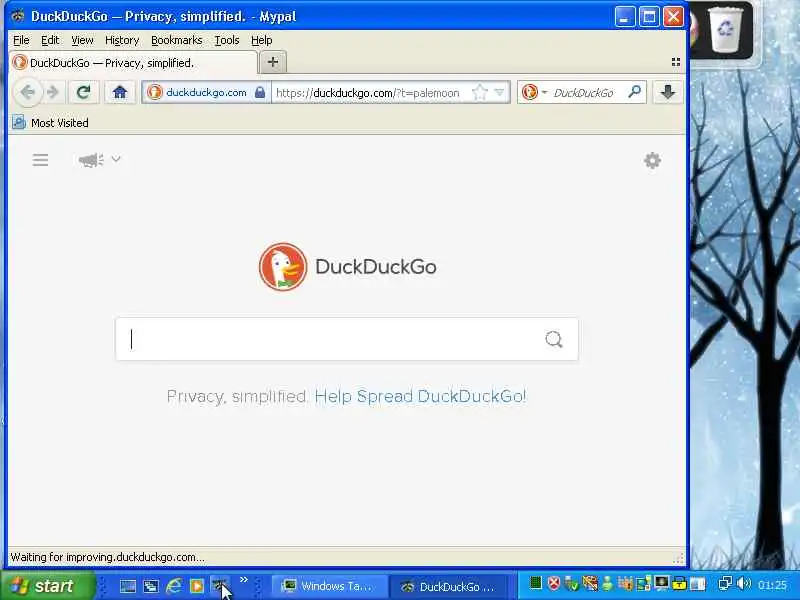Open the Downloads arrow button
Image resolution: width=800 pixels, height=600 pixels.
pyautogui.click(x=667, y=92)
